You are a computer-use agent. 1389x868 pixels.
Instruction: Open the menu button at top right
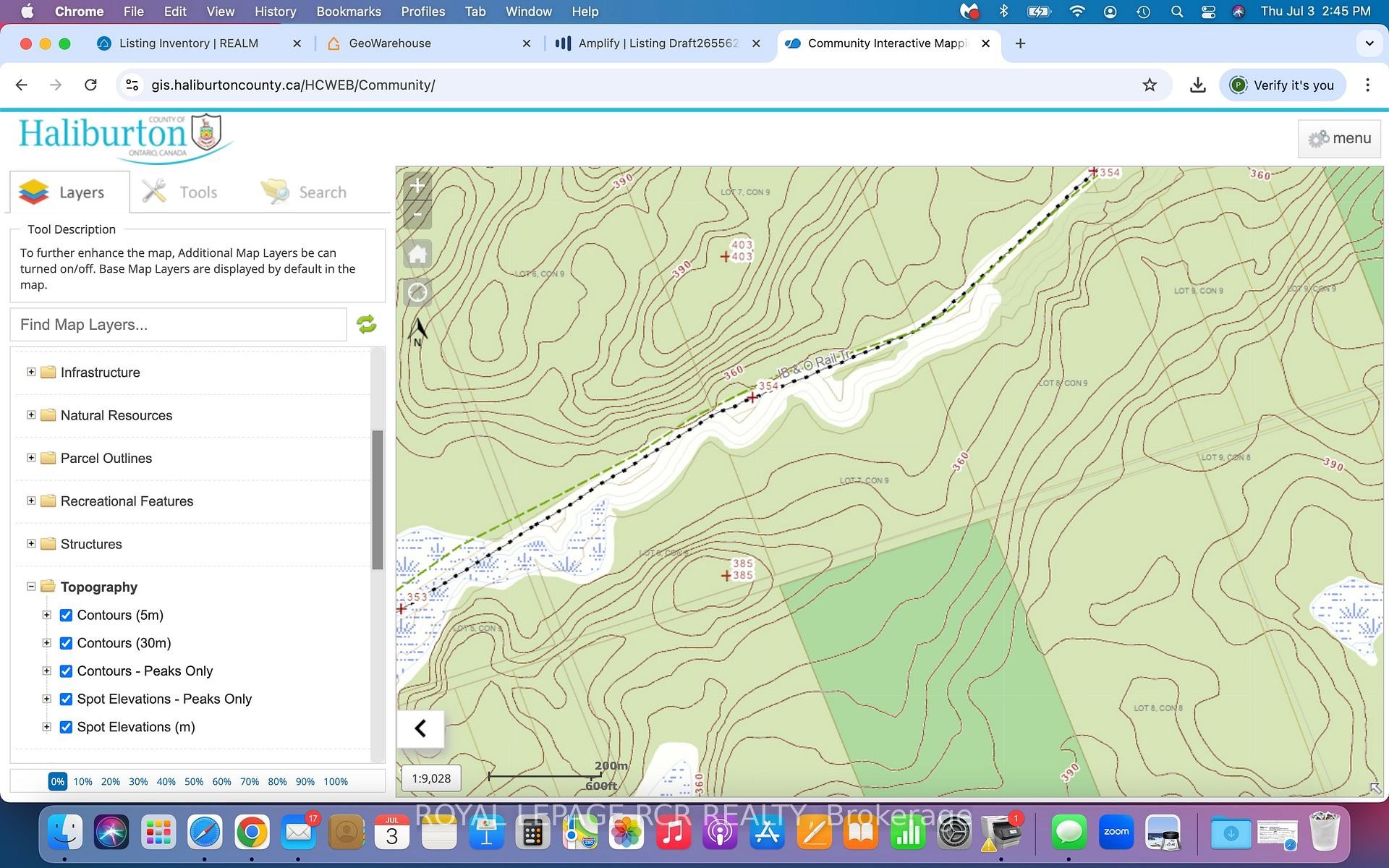click(1339, 138)
